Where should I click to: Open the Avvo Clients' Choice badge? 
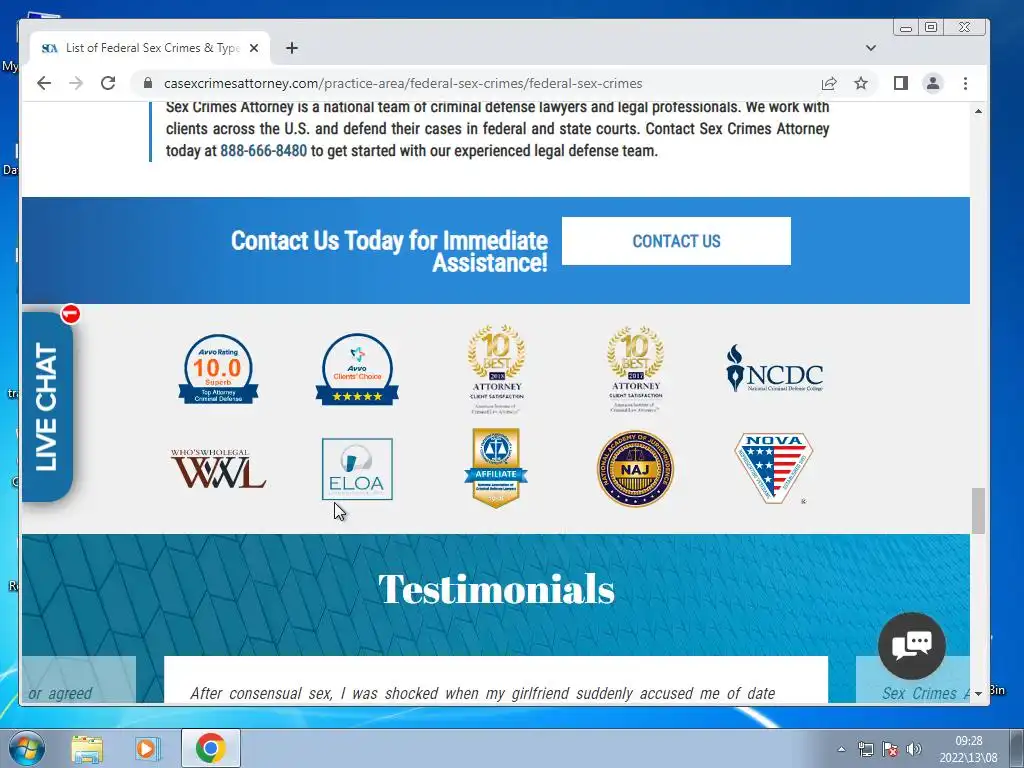[x=357, y=370]
